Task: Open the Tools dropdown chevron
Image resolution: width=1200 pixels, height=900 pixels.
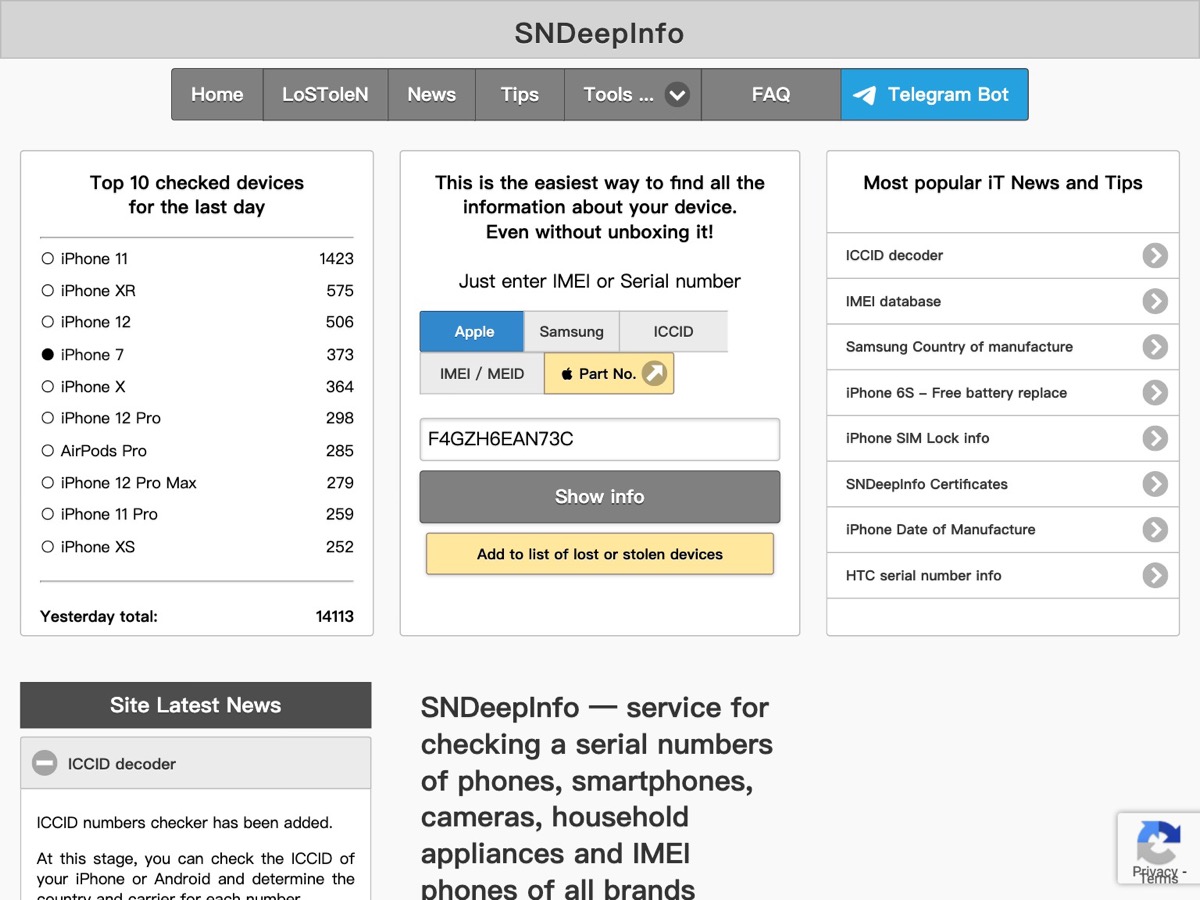Action: coord(677,95)
